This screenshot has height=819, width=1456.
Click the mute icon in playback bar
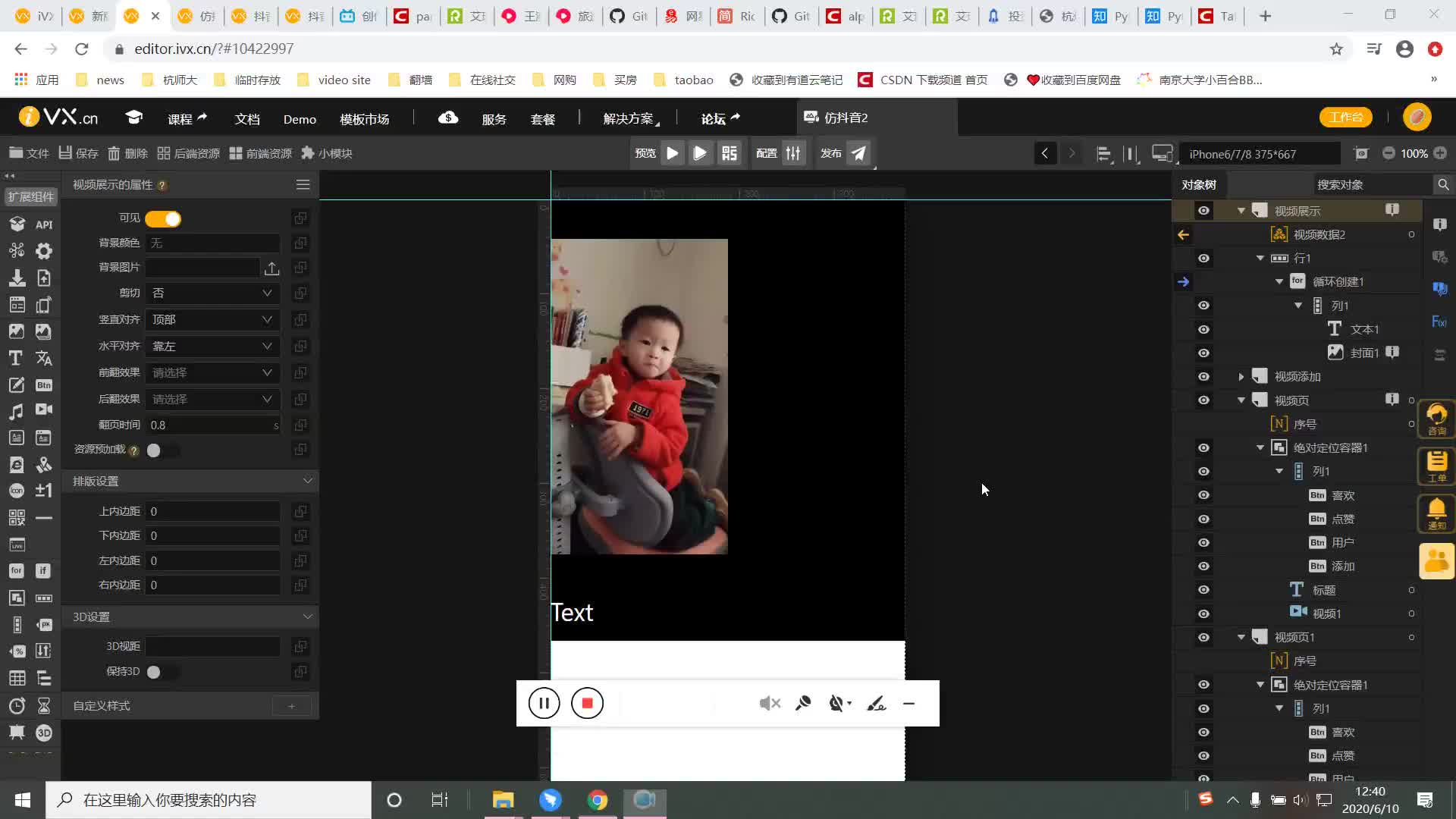pyautogui.click(x=770, y=703)
